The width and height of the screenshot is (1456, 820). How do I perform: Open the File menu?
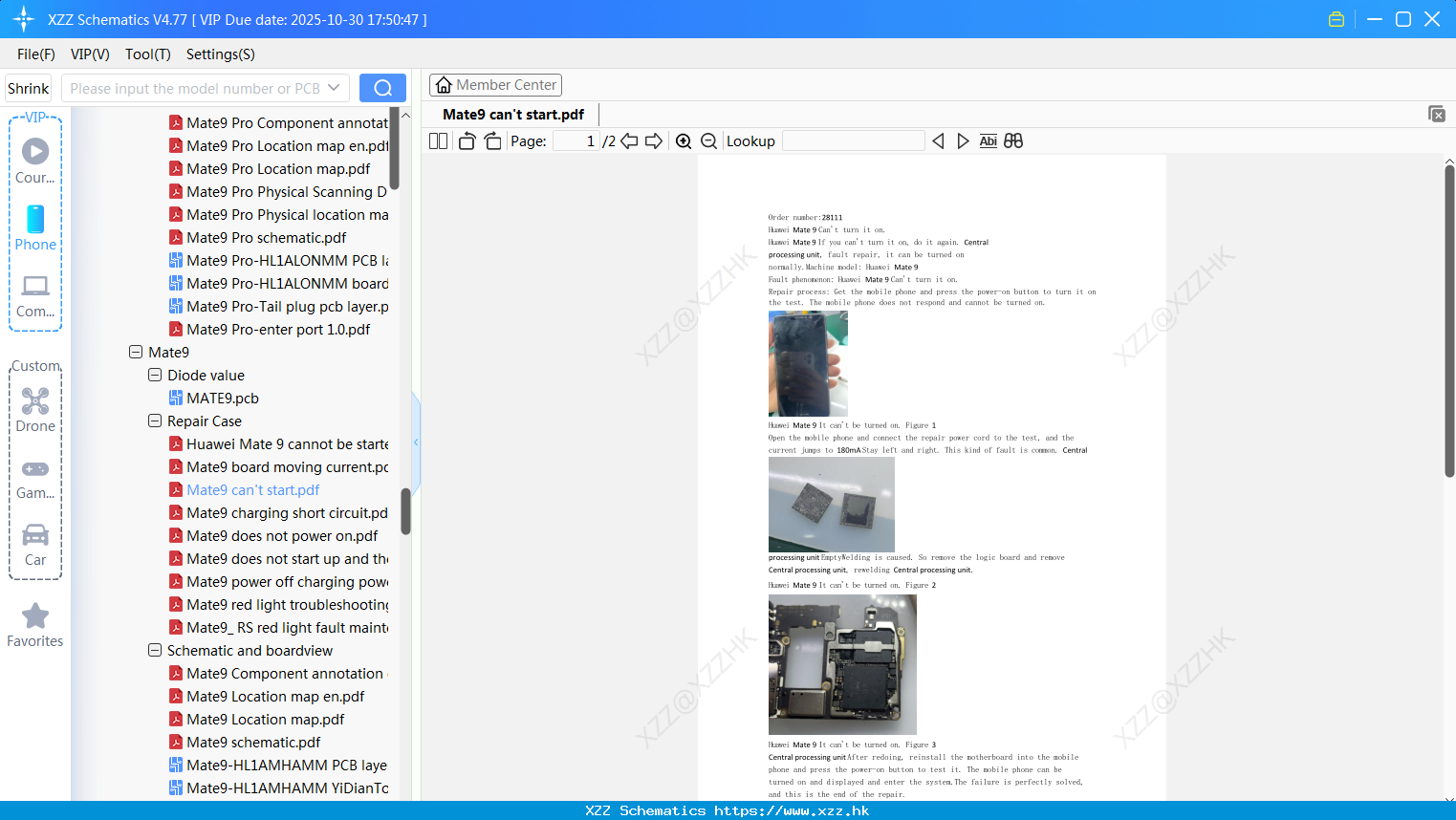pyautogui.click(x=36, y=54)
